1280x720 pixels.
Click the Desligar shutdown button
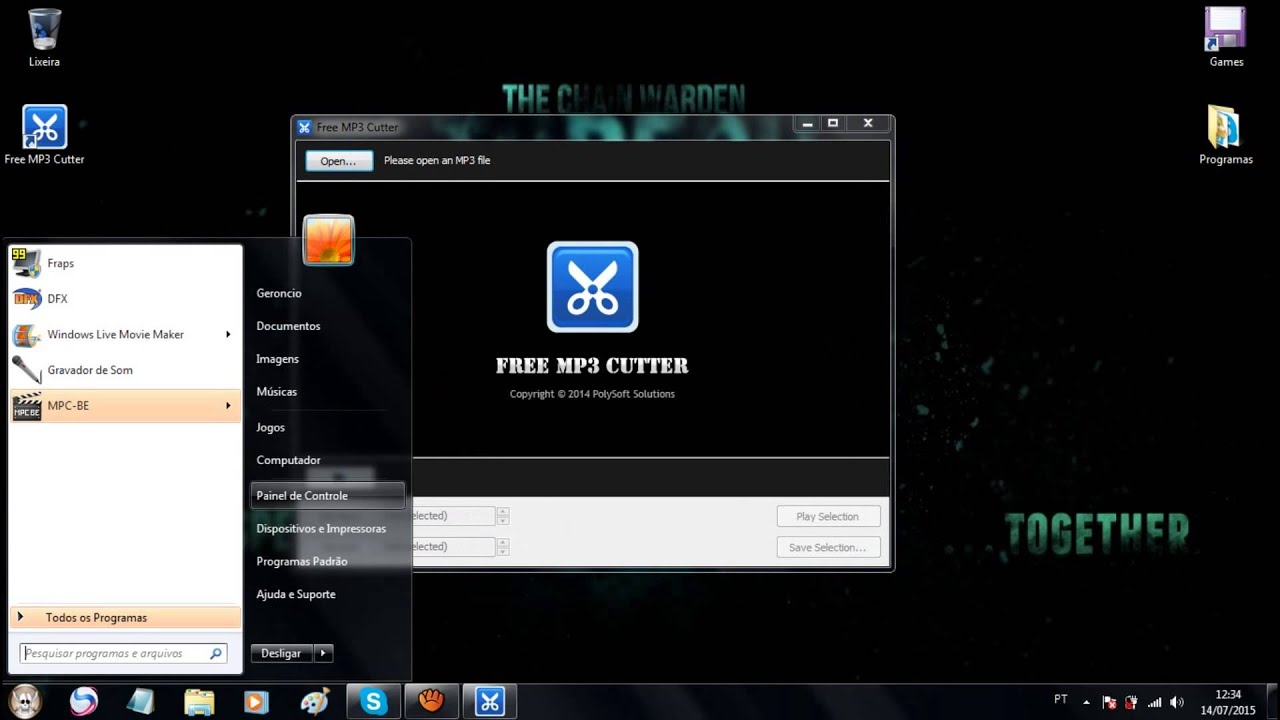[x=281, y=653]
